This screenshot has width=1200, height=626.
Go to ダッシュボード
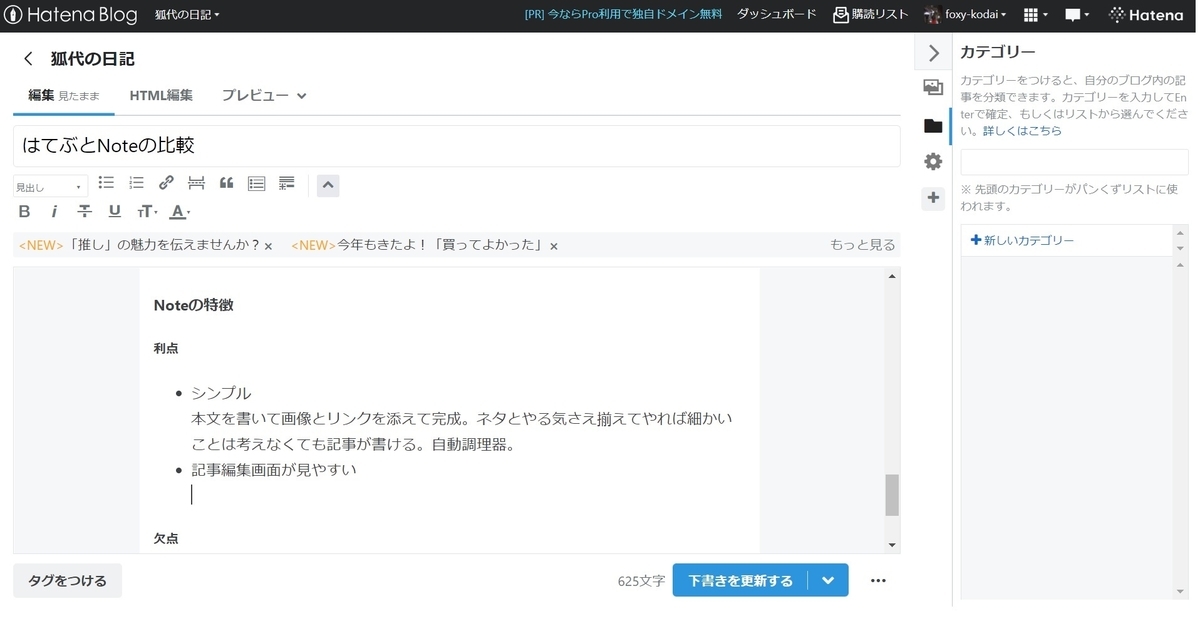pyautogui.click(x=776, y=15)
